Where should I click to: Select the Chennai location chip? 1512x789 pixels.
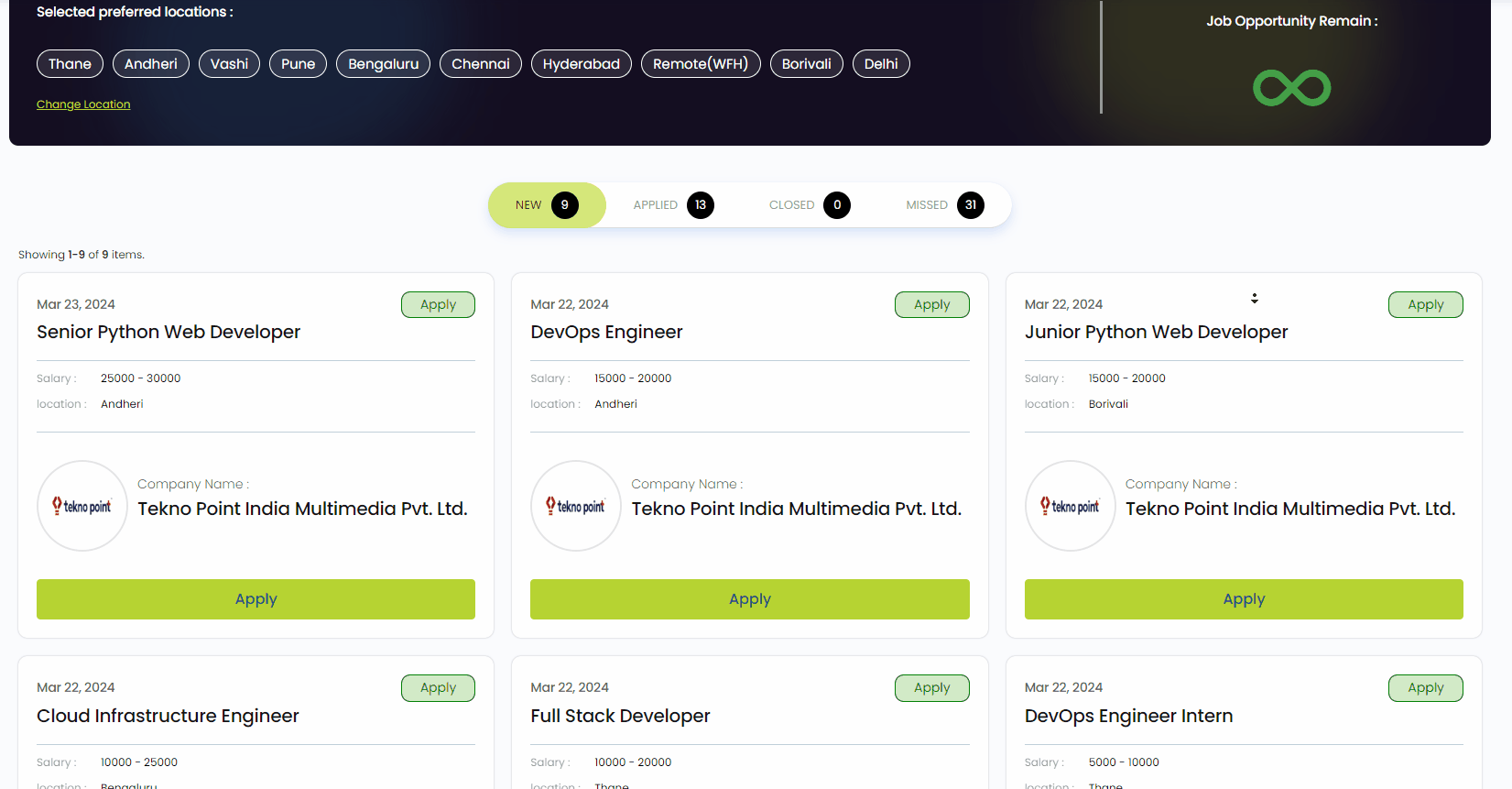481,64
